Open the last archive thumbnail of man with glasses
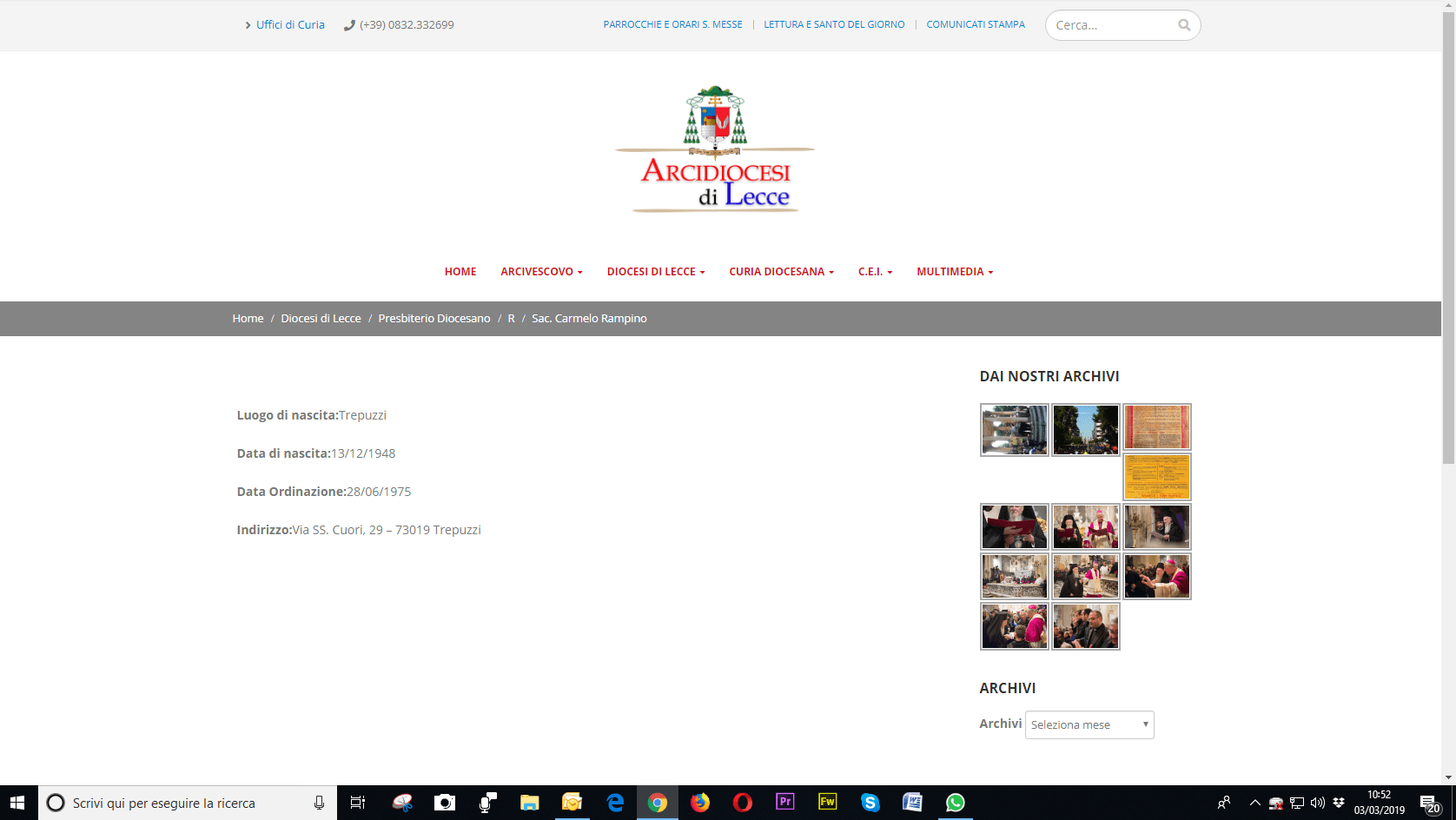 1086,625
